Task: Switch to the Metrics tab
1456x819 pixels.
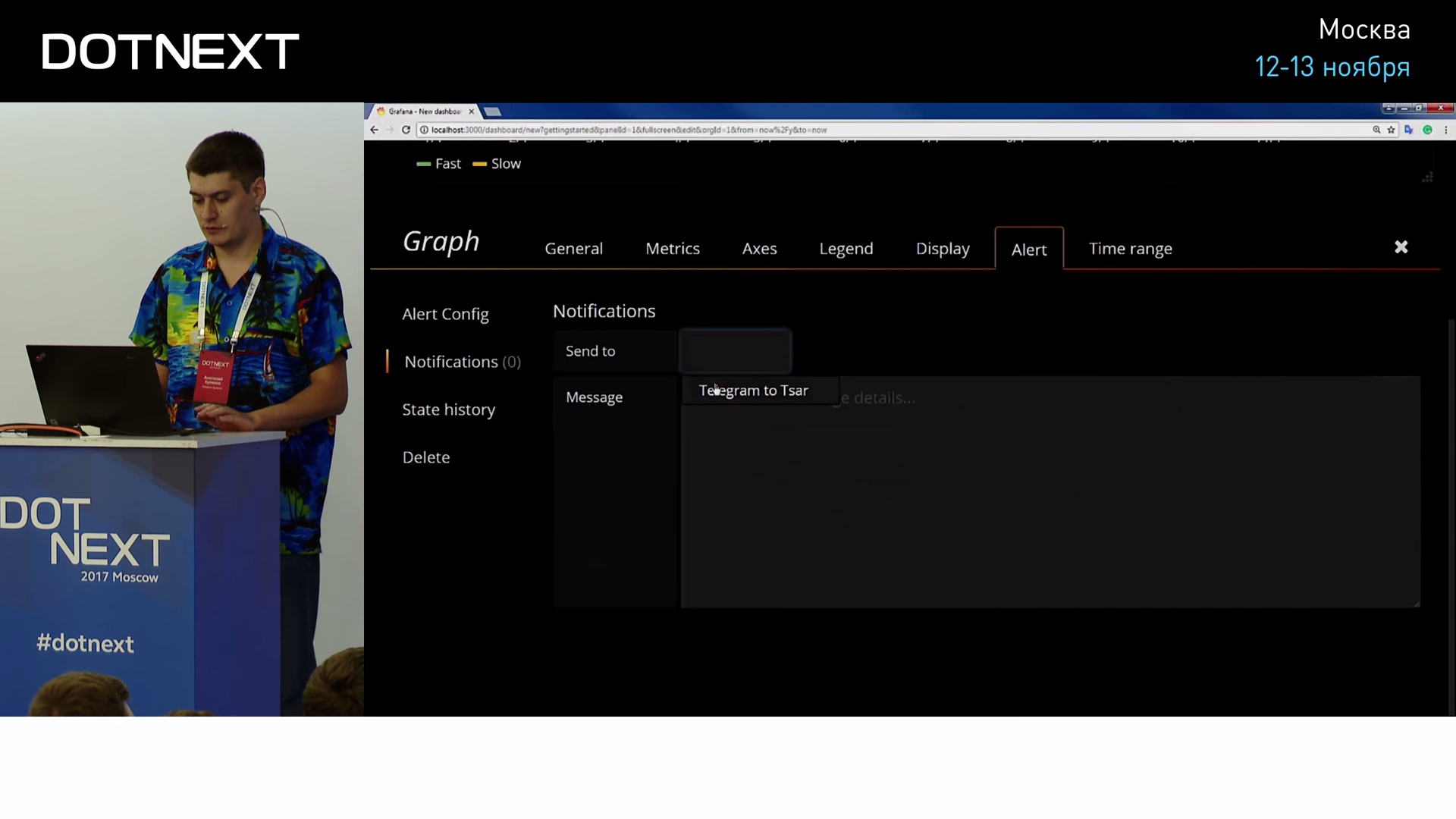Action: point(672,249)
